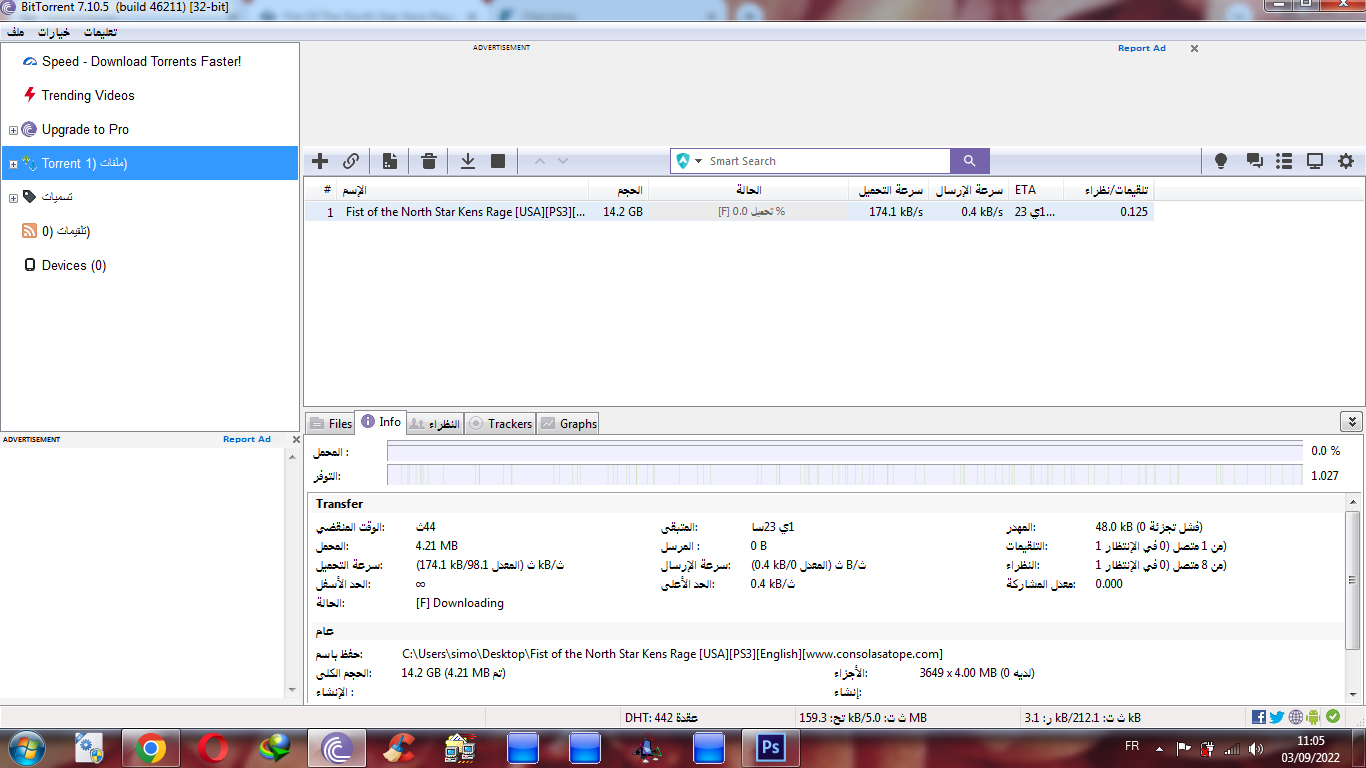Click the Report Ad link above toolbar
1366x768 pixels.
tap(1141, 48)
